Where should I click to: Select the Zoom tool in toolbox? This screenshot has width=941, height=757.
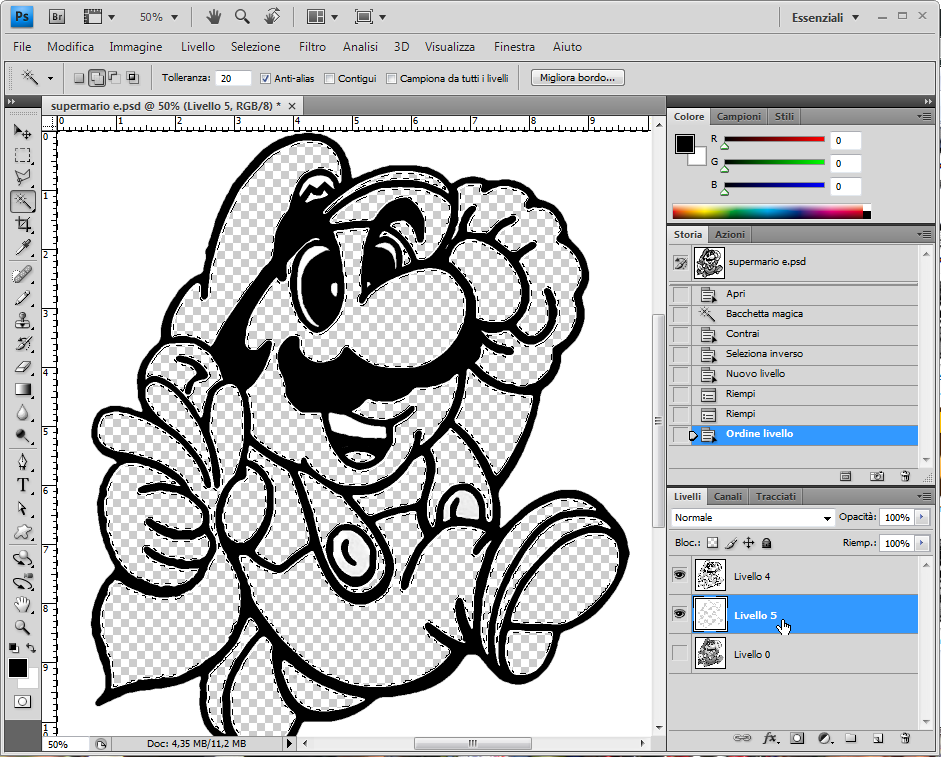click(x=22, y=627)
